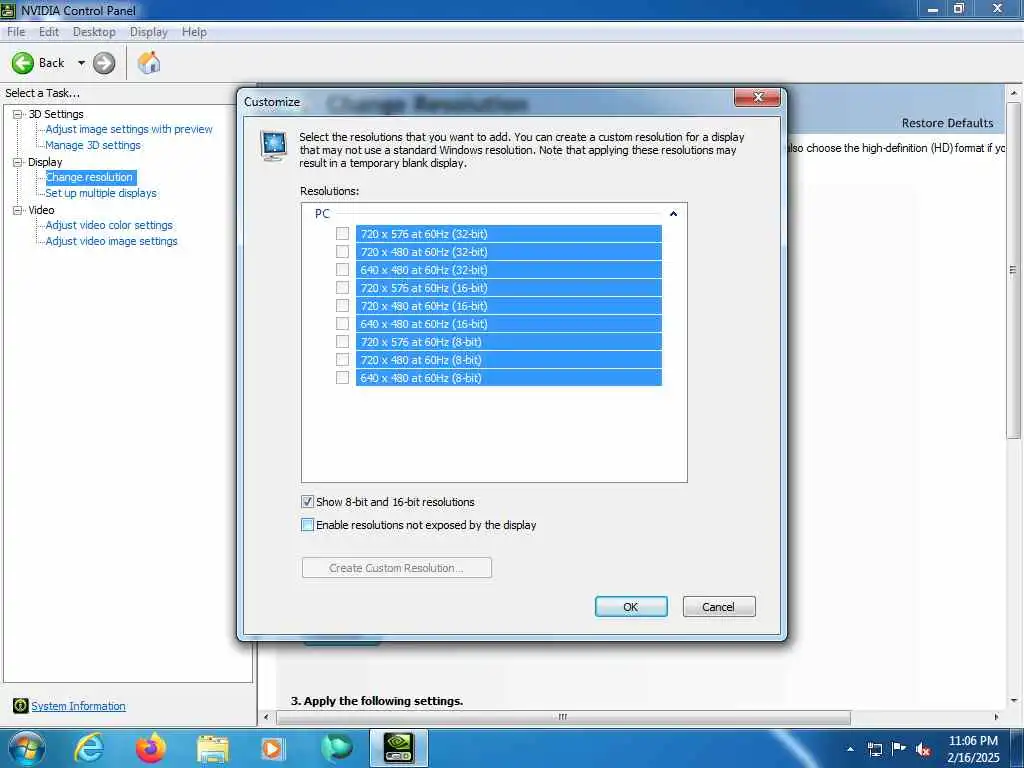The image size is (1024, 768).
Task: Collapse the Video tree node
Action: click(x=18, y=210)
